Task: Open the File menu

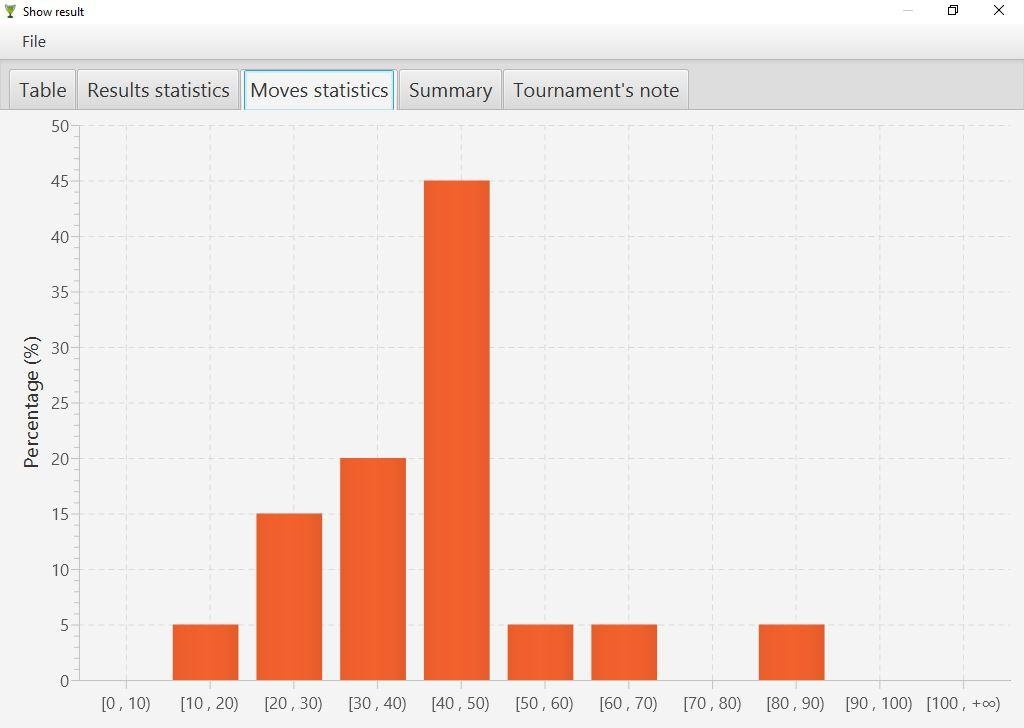Action: [x=34, y=42]
